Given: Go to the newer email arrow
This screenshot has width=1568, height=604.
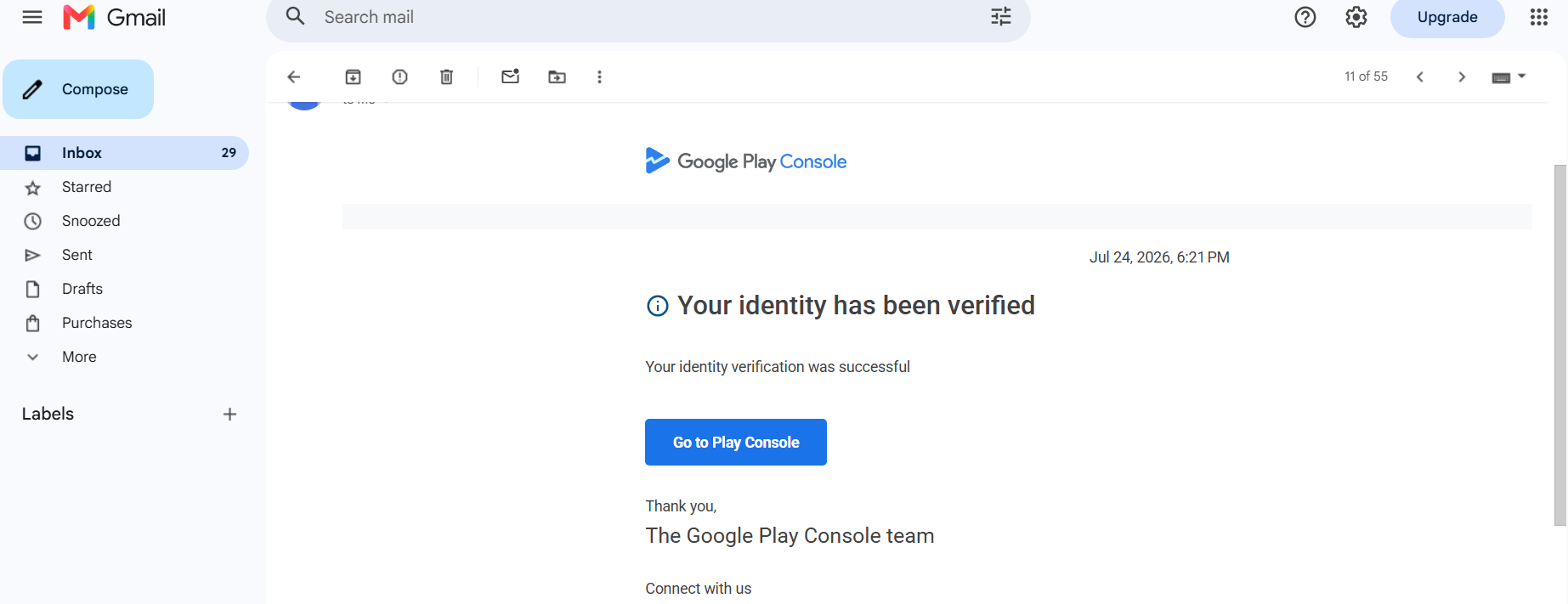Looking at the screenshot, I should [x=1419, y=77].
